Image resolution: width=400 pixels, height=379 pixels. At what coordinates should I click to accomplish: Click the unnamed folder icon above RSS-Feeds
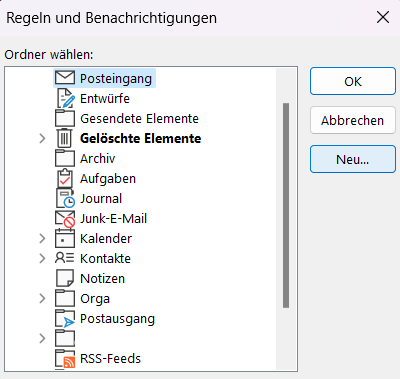click(65, 338)
